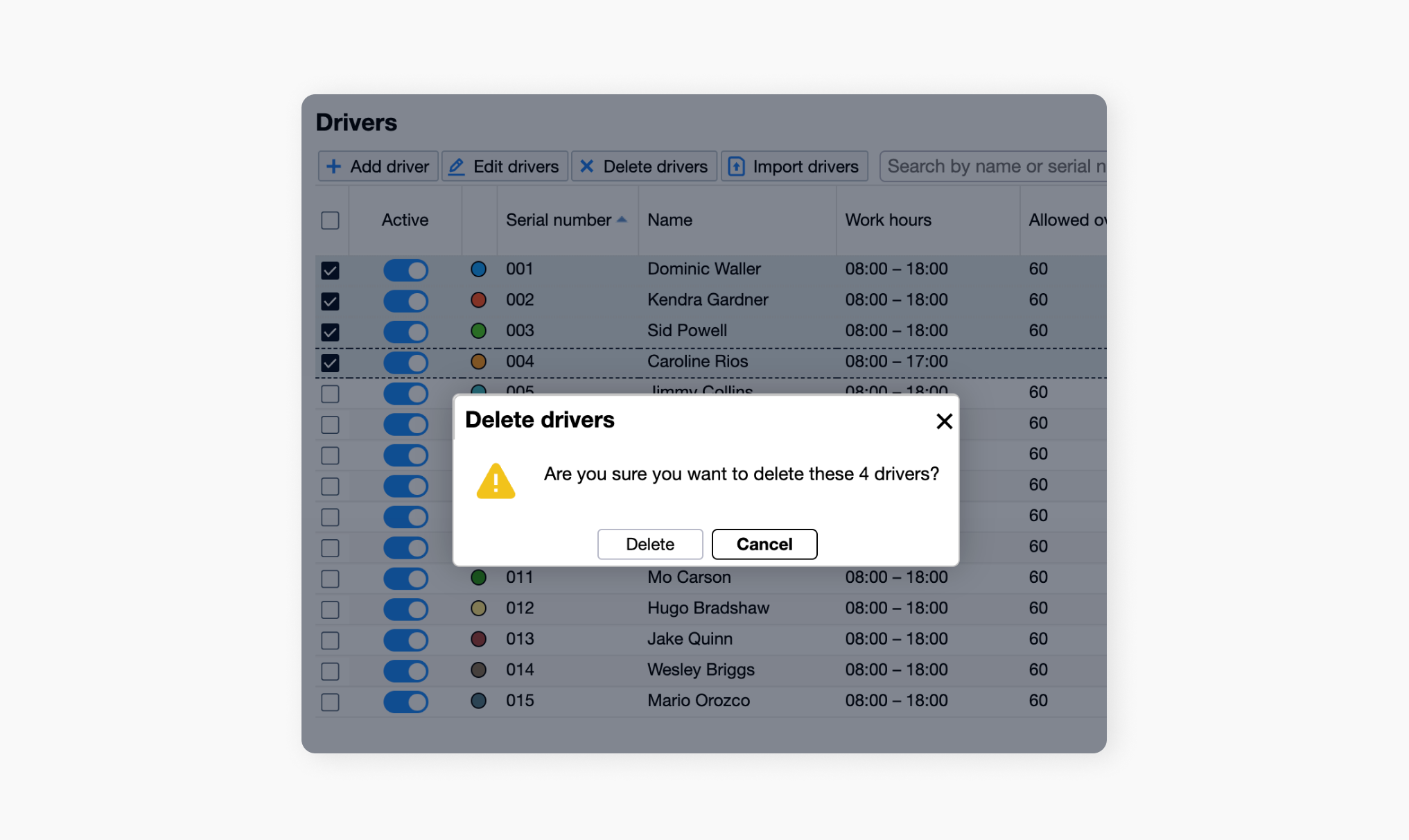This screenshot has width=1409, height=840.
Task: Click the yellow warning triangle in the dialog
Action: 495,481
